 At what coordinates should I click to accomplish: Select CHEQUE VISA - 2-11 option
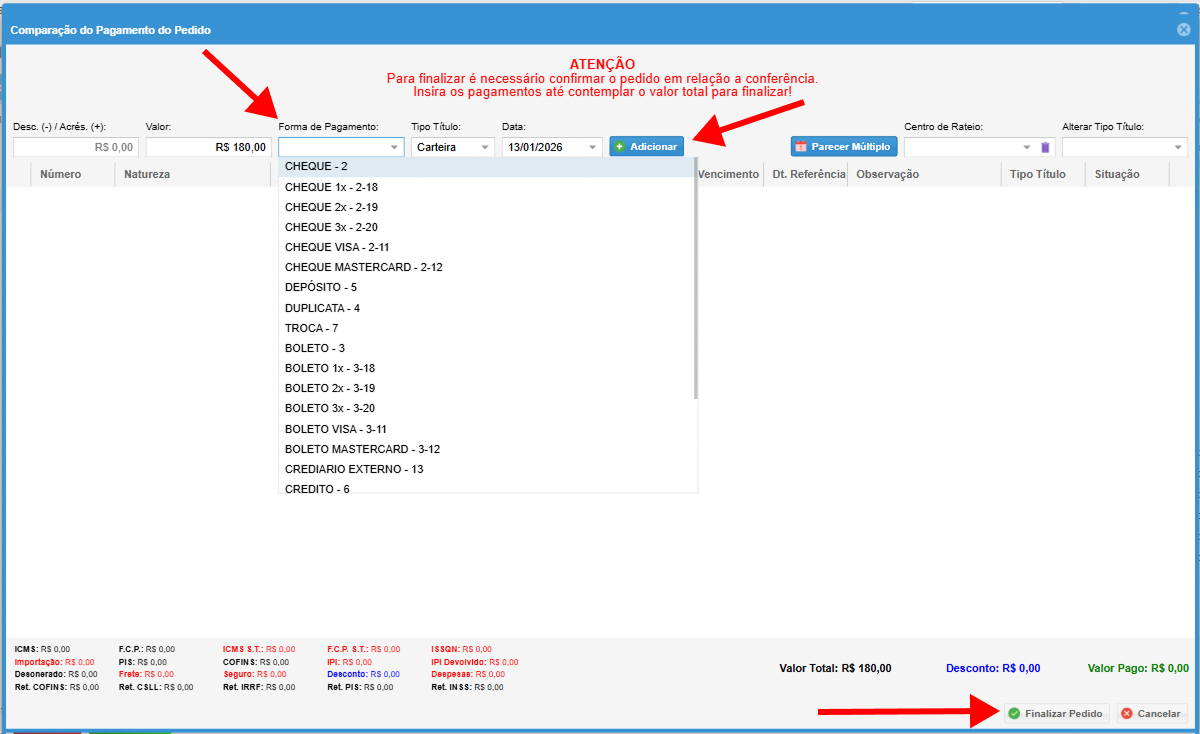point(337,247)
